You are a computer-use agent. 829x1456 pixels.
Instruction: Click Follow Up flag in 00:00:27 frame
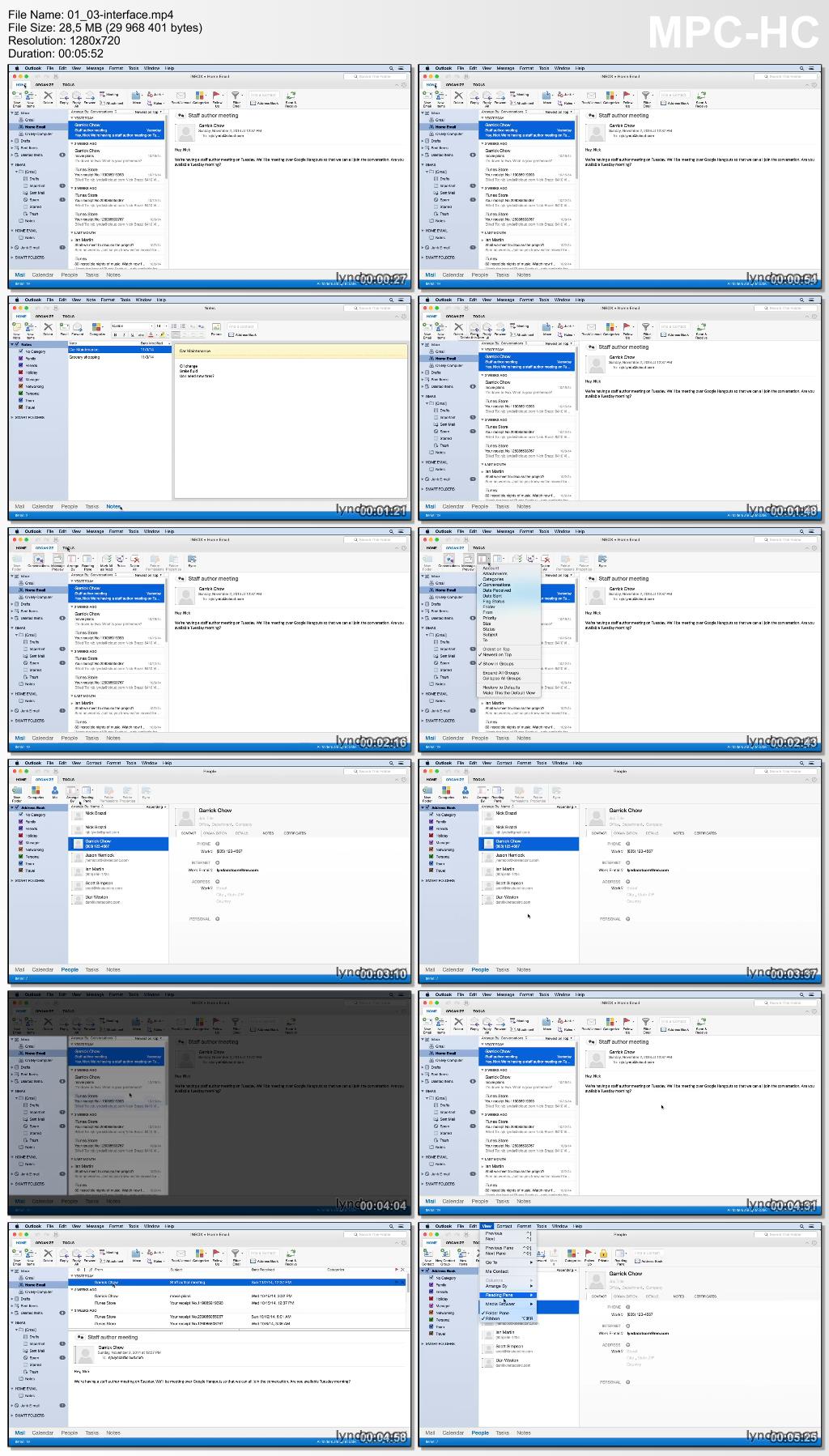pos(216,95)
